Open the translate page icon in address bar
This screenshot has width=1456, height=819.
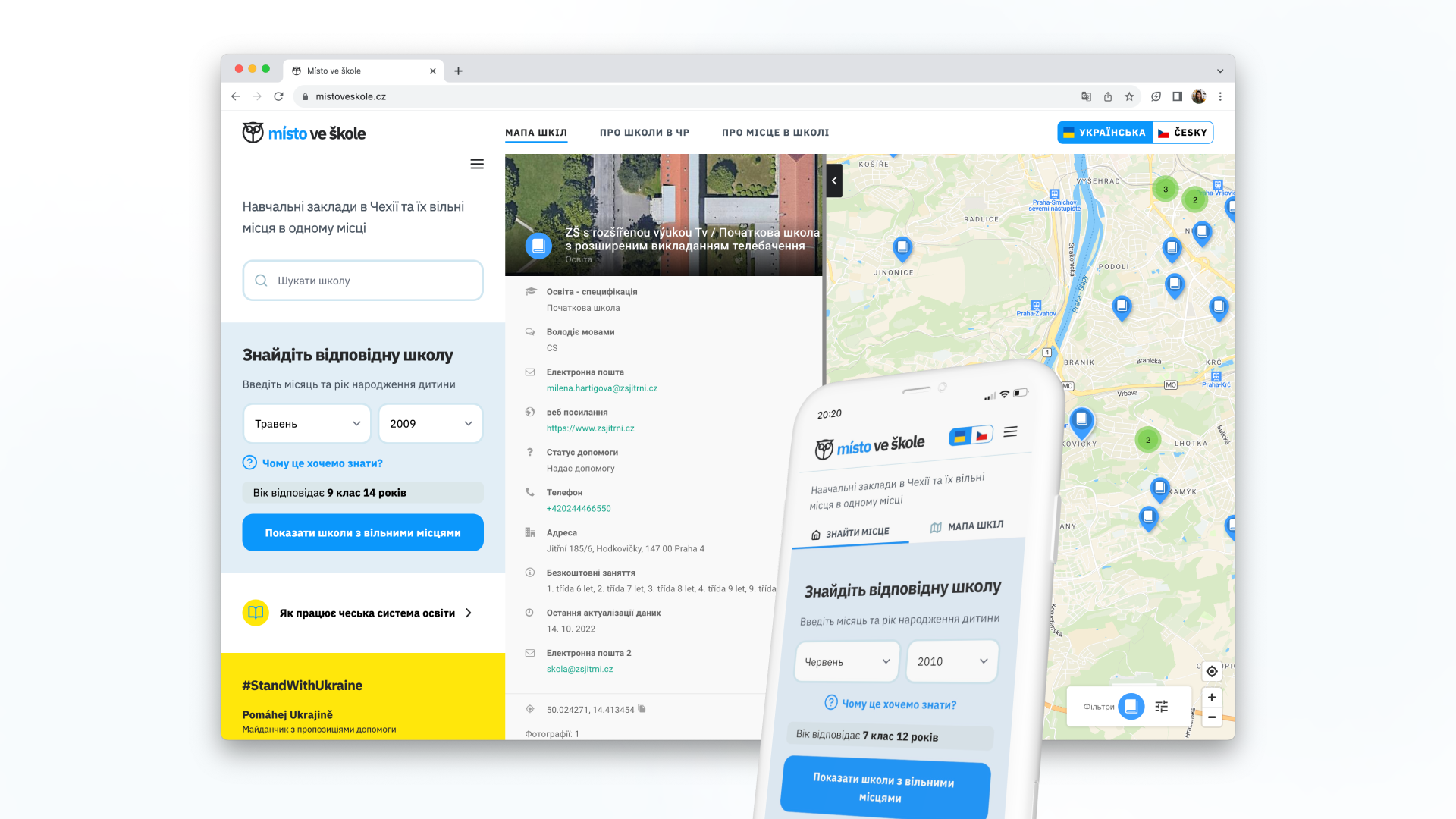pos(1086,96)
